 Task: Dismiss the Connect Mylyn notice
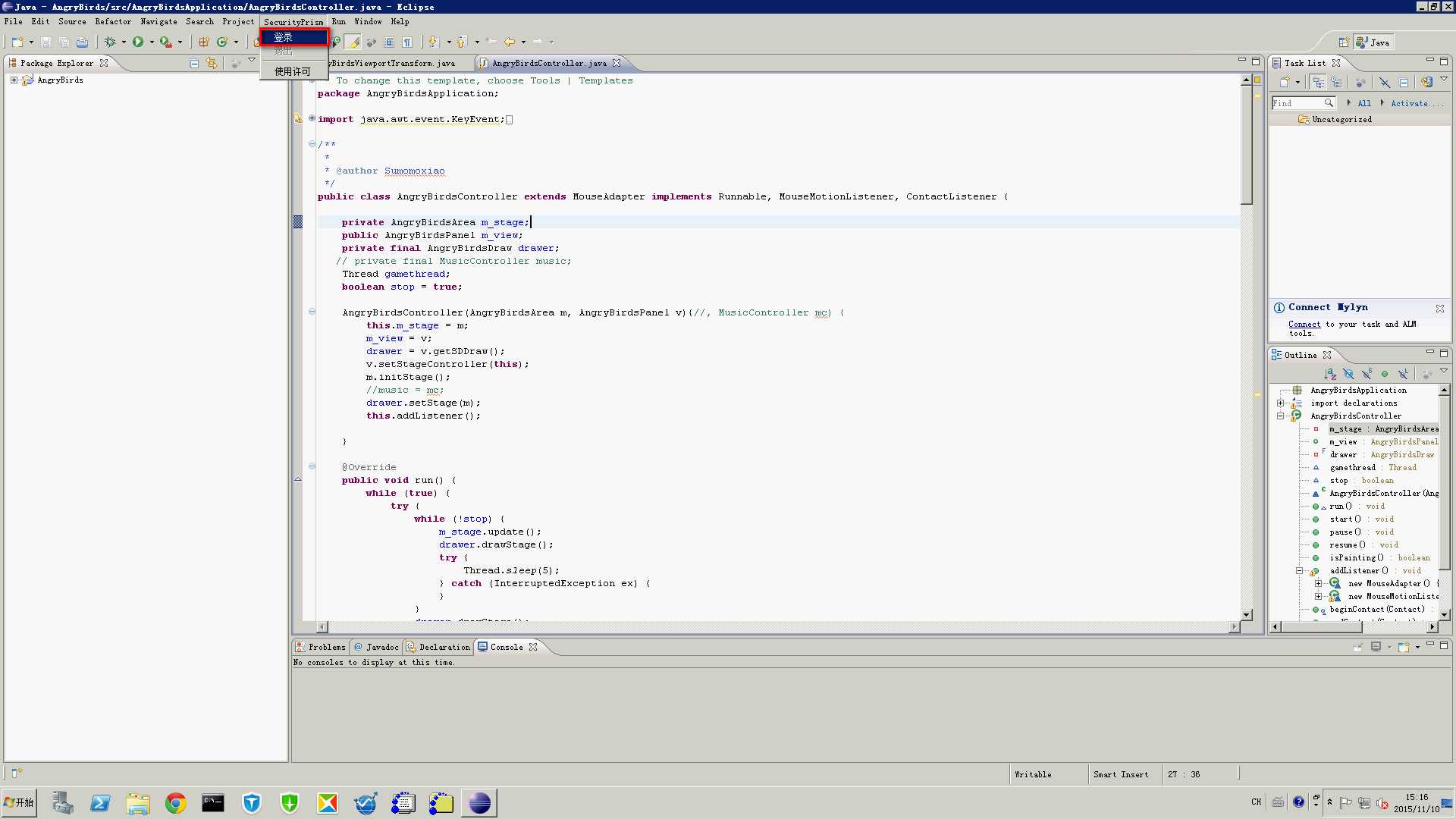1439,308
